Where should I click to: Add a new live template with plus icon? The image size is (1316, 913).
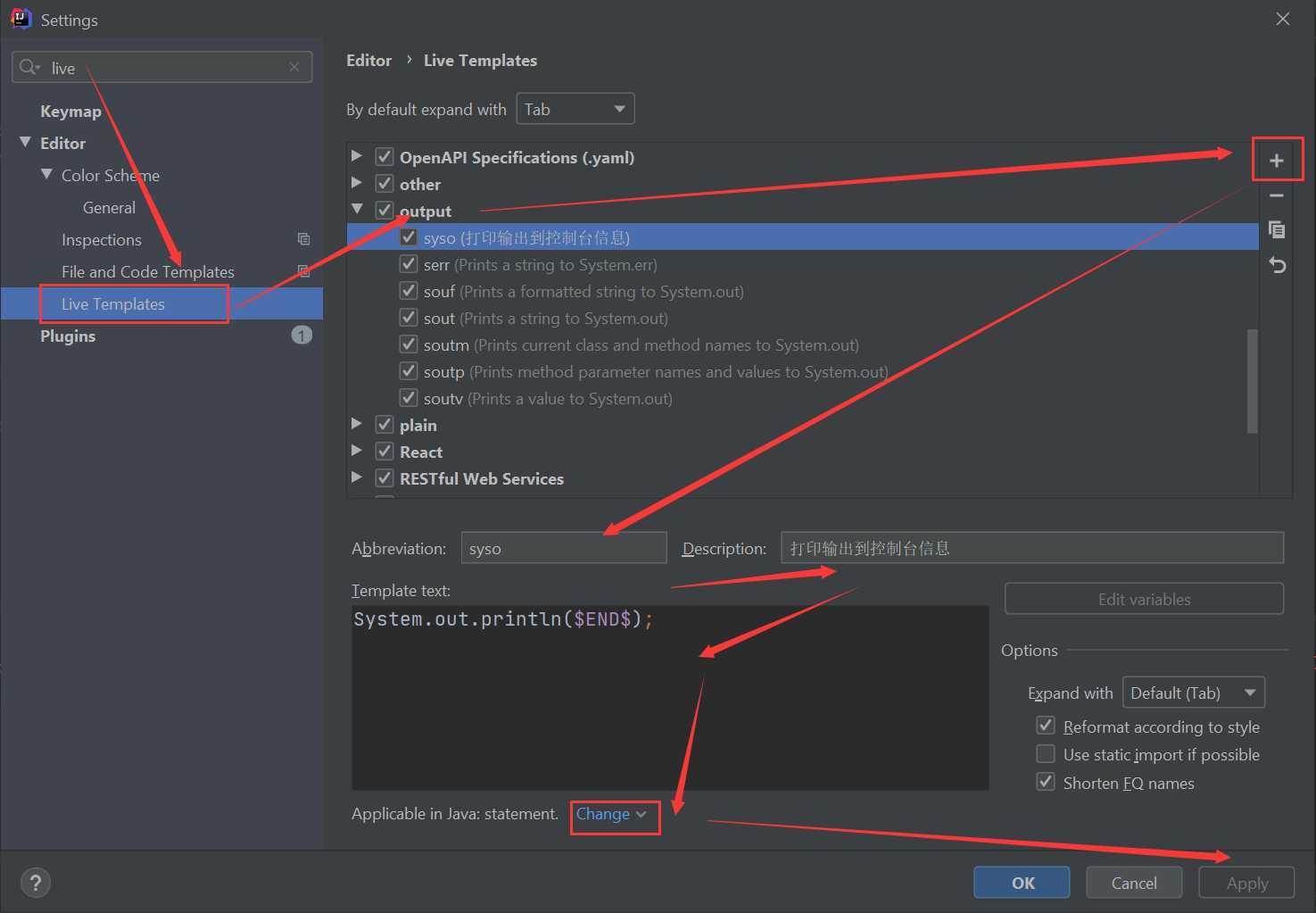pyautogui.click(x=1277, y=160)
